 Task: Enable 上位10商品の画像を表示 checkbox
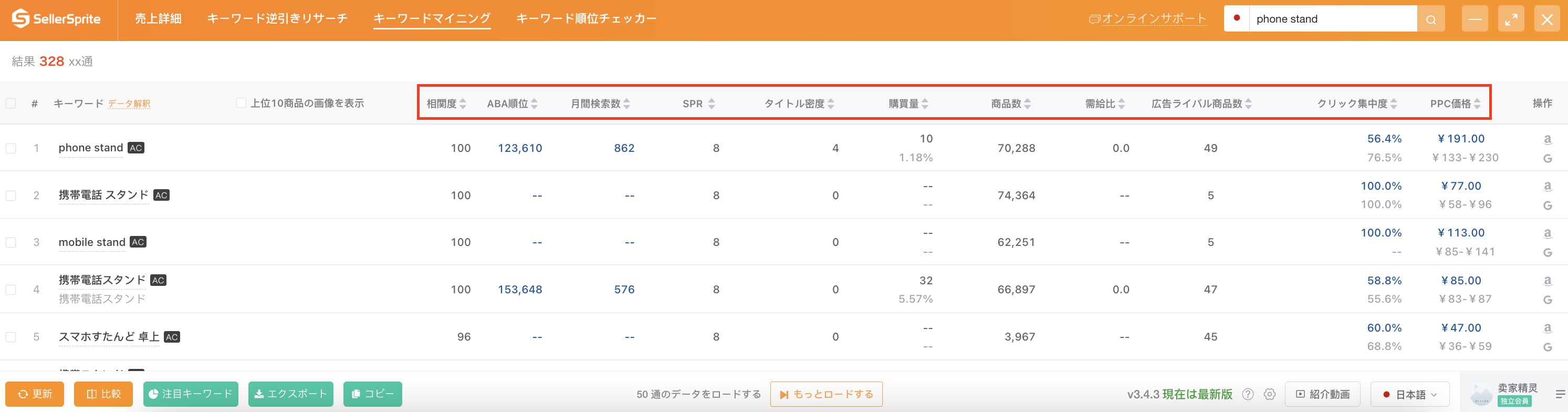pos(241,103)
